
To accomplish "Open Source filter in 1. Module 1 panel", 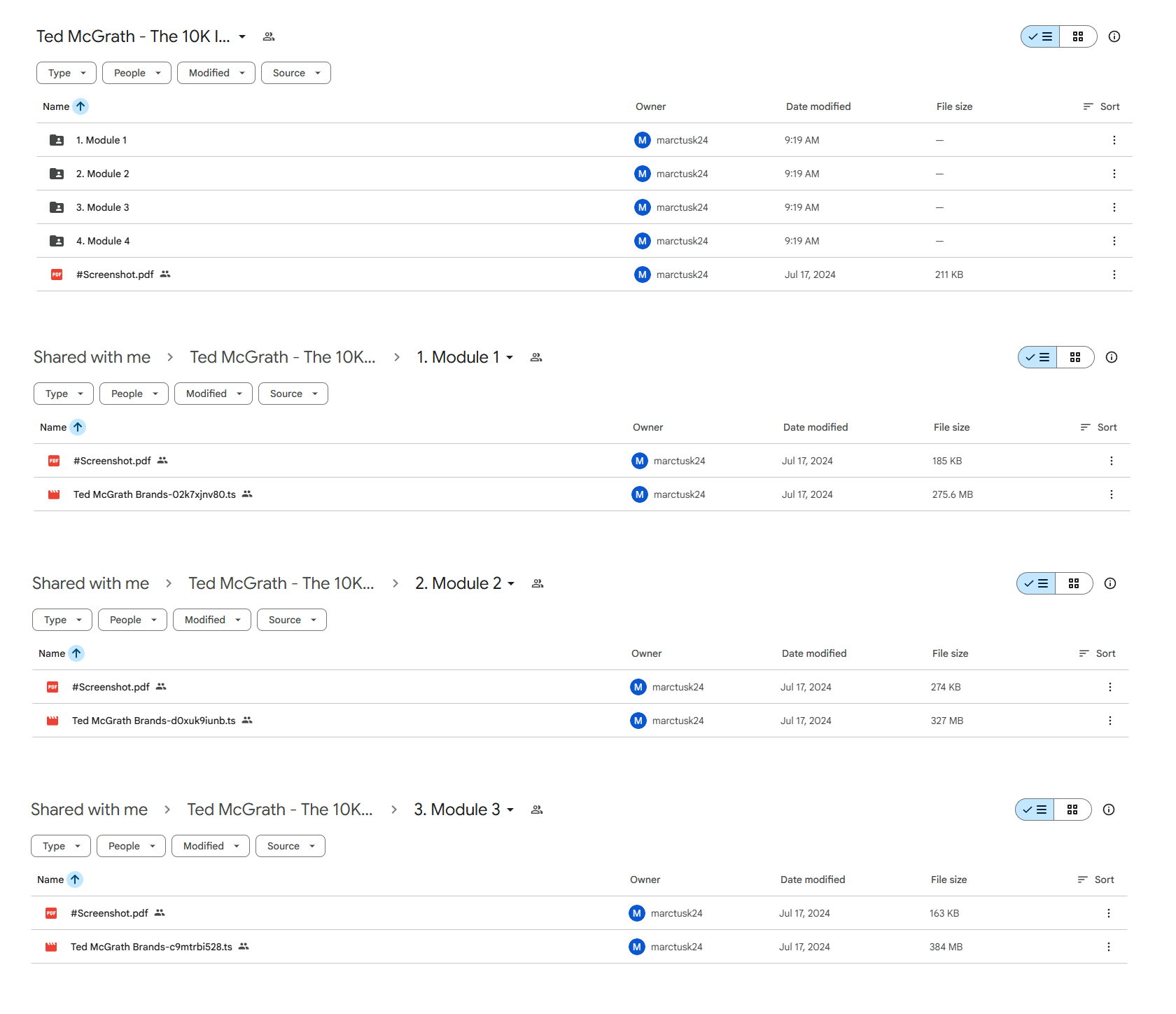I will pyautogui.click(x=293, y=394).
